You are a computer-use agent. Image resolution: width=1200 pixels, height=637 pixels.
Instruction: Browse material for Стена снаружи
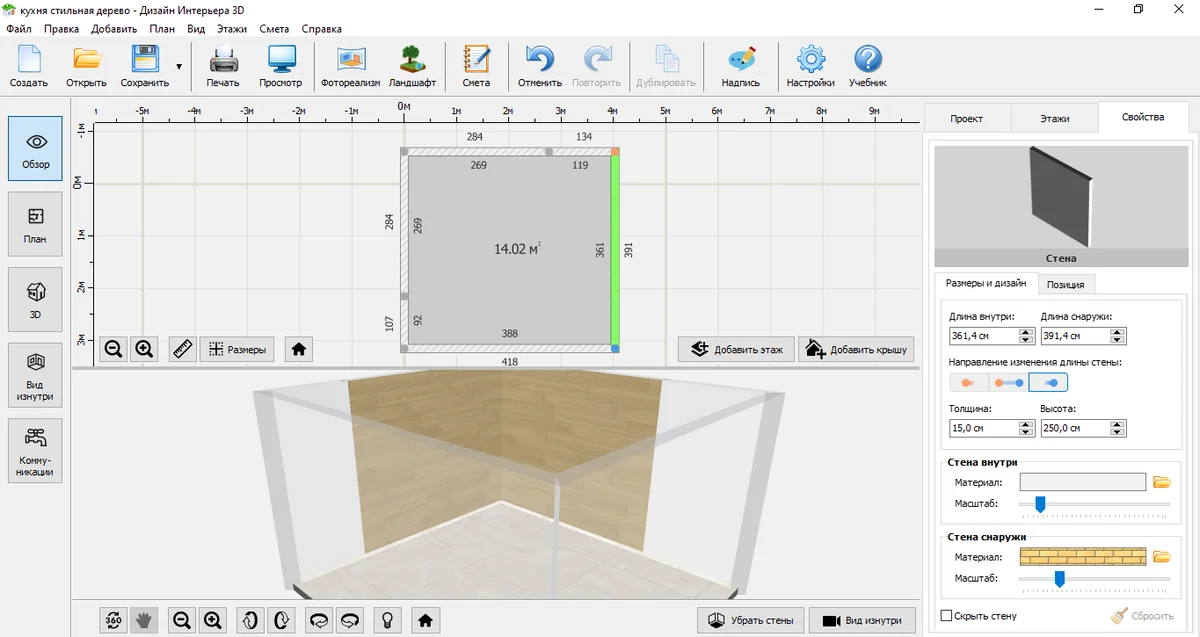pyautogui.click(x=1161, y=557)
